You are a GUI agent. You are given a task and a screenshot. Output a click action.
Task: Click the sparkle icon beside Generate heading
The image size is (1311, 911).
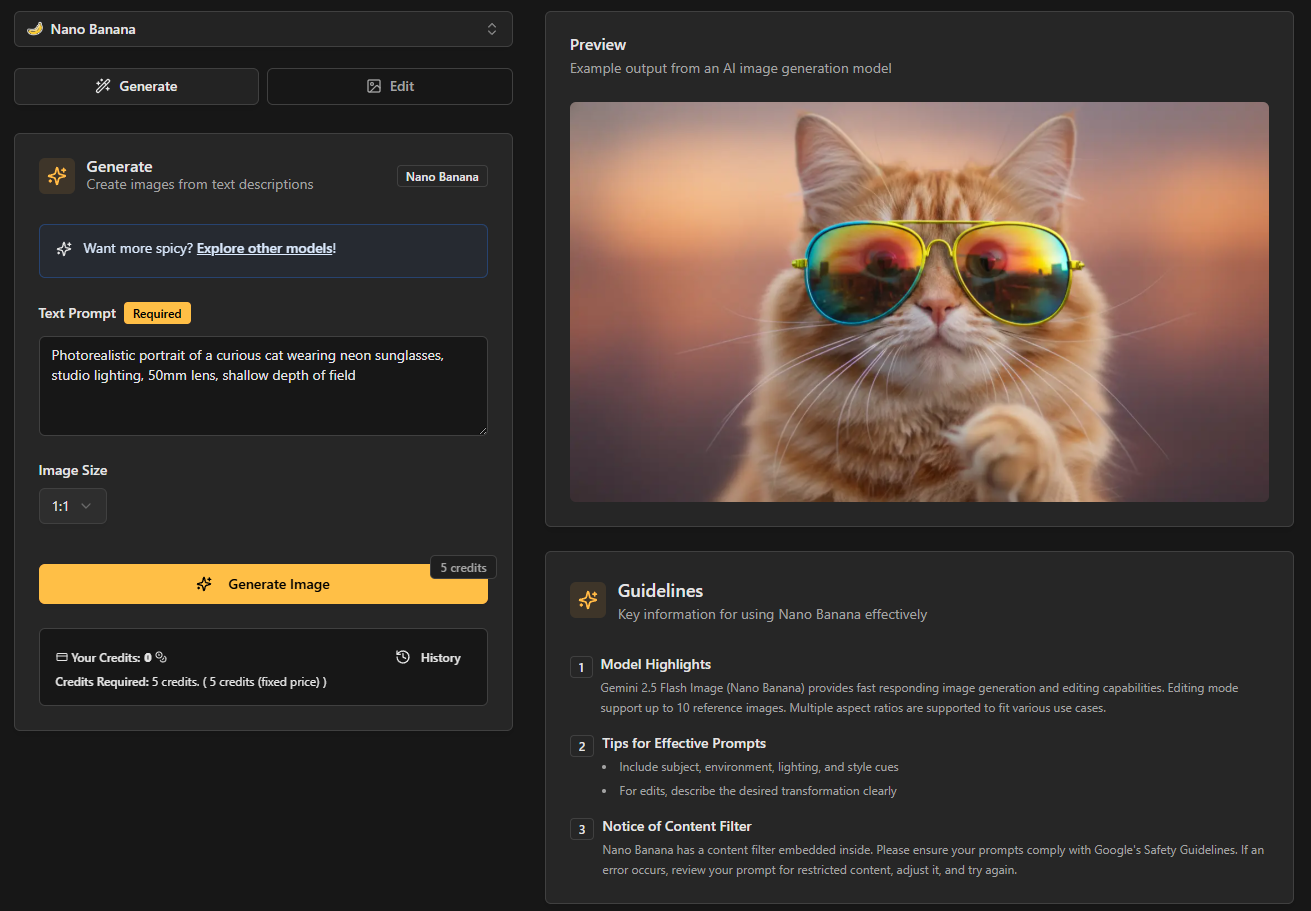coord(57,176)
